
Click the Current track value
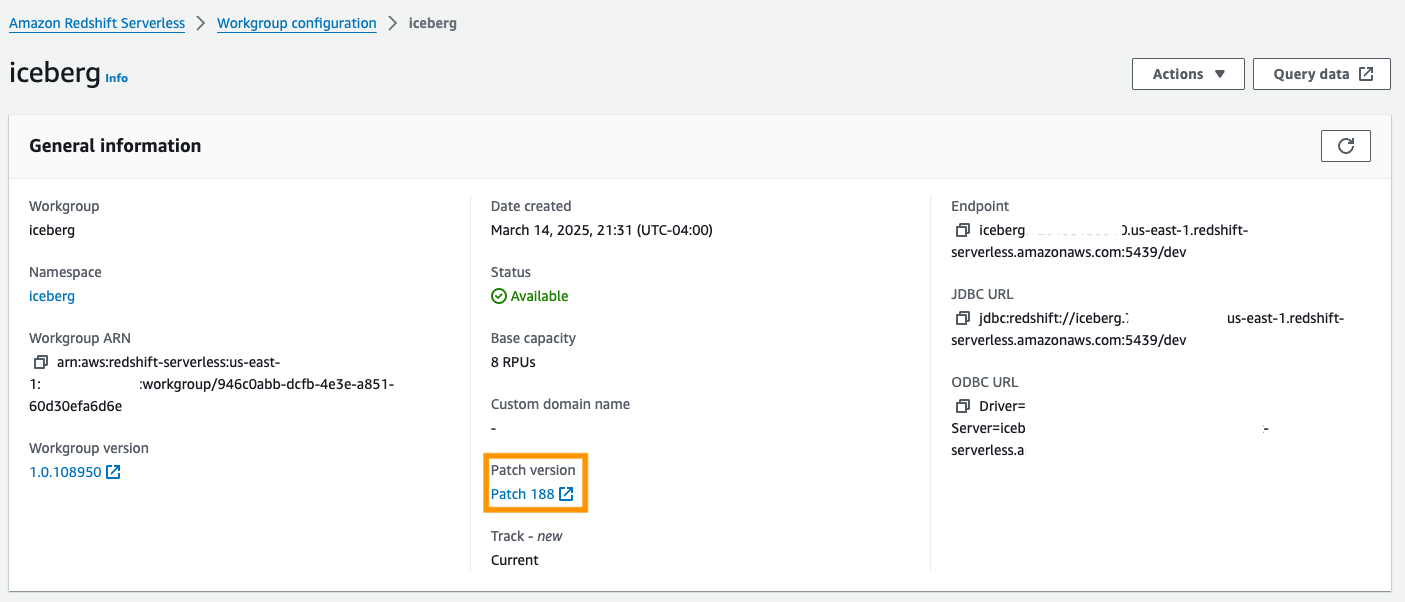515,560
